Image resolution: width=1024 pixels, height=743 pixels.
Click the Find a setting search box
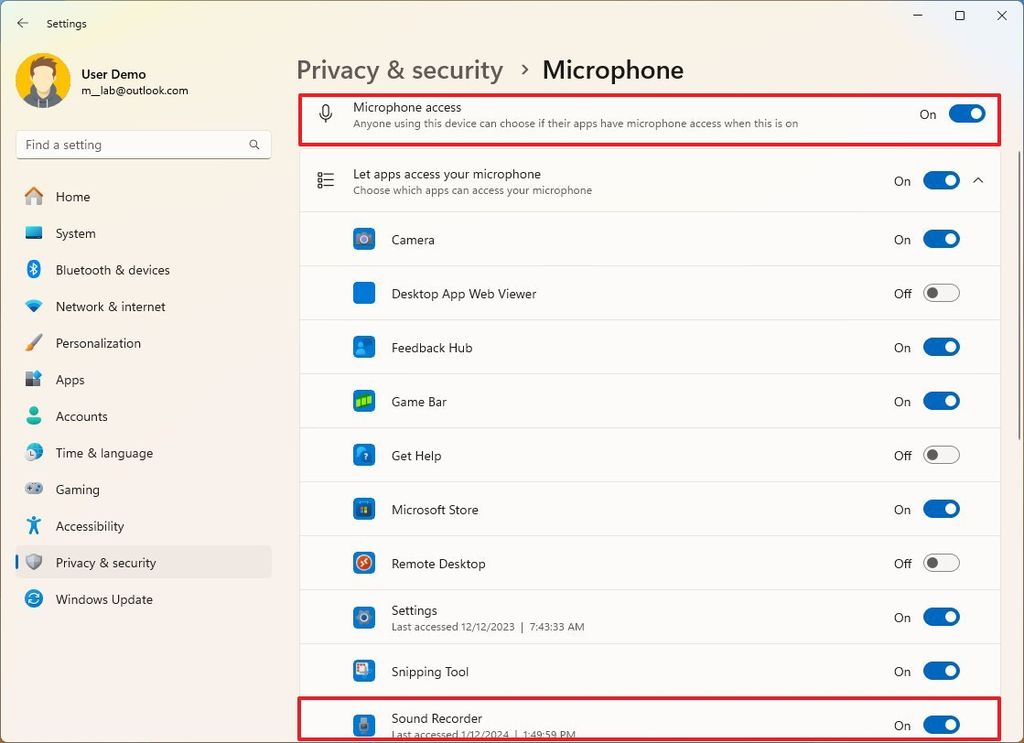tap(143, 144)
